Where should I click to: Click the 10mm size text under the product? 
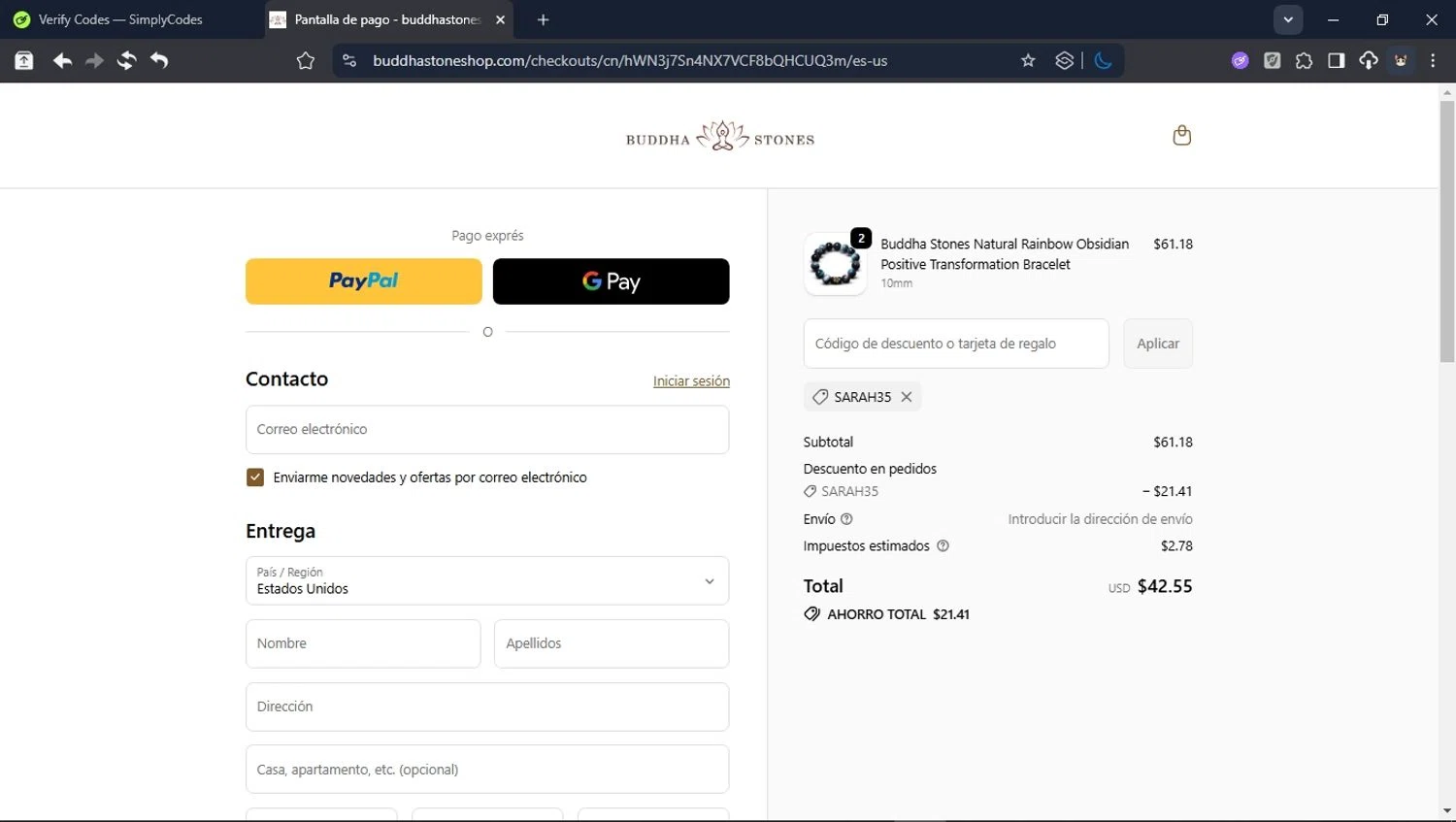click(896, 283)
